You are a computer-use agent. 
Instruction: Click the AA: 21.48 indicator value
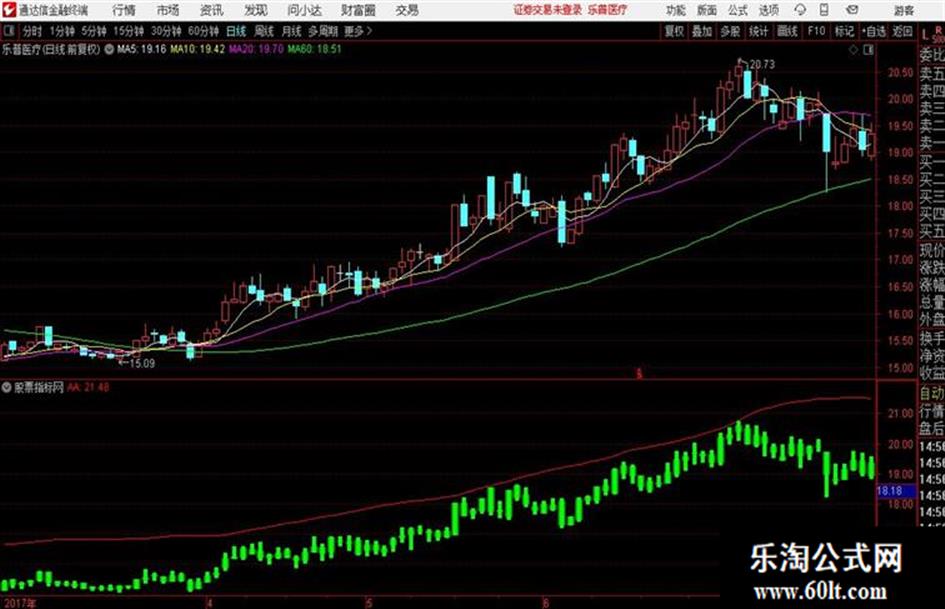[x=88, y=387]
